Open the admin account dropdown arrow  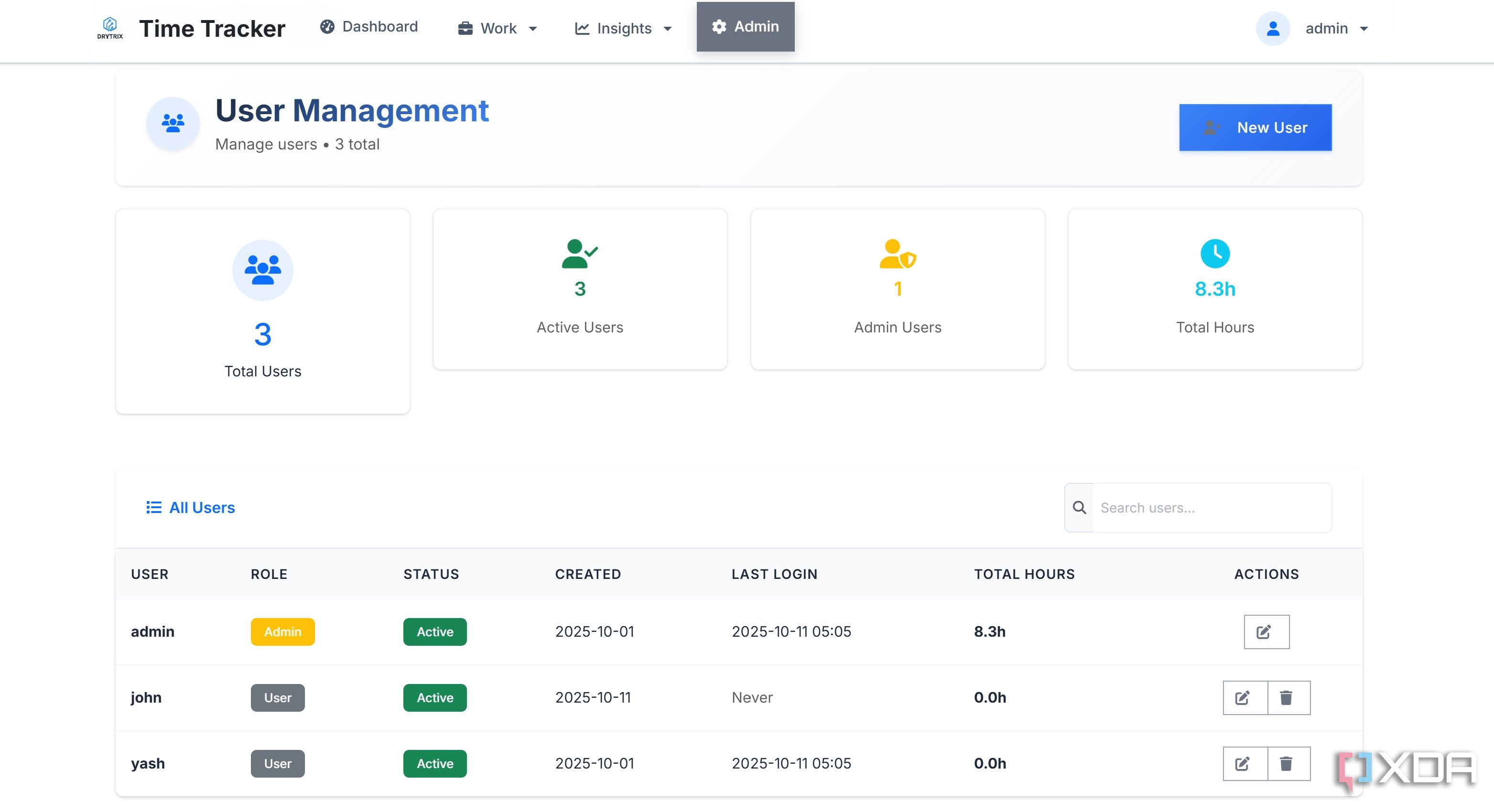[1364, 29]
